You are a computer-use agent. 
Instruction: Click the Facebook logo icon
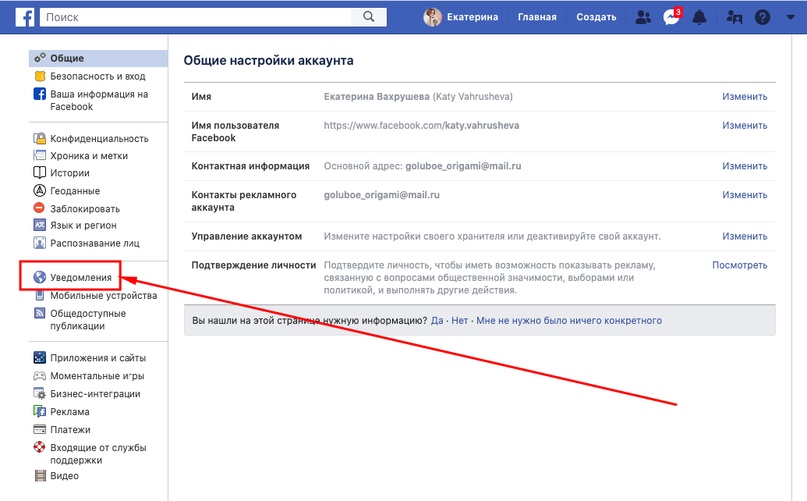point(25,17)
